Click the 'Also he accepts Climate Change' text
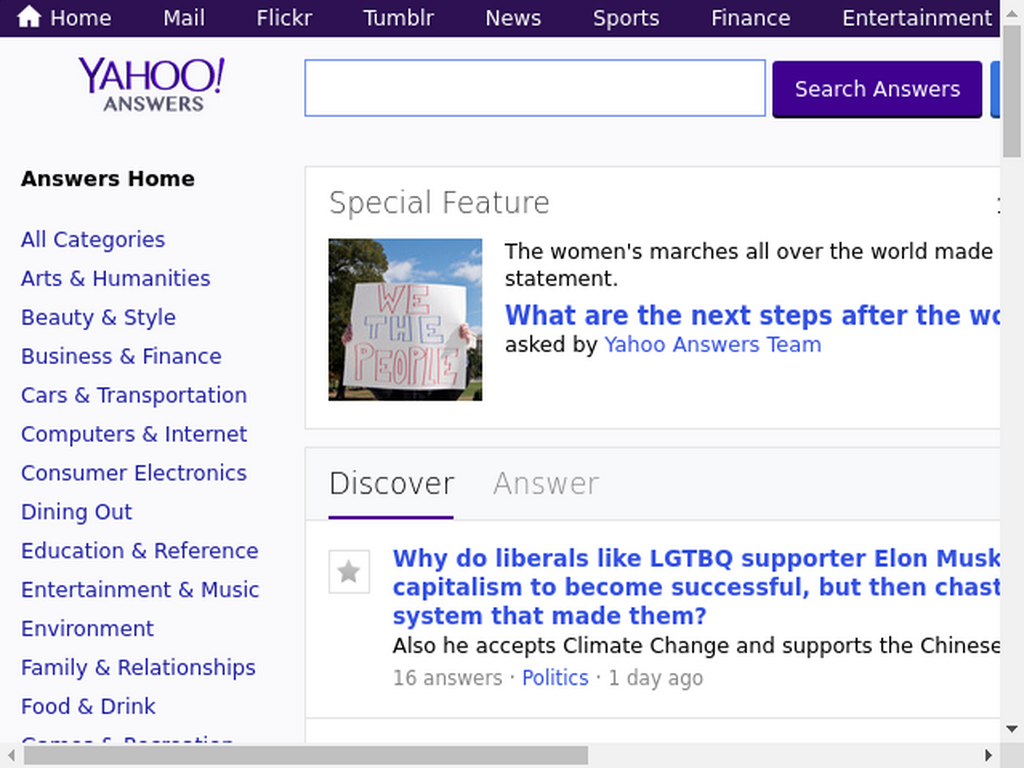This screenshot has height=768, width=1024. tap(696, 645)
